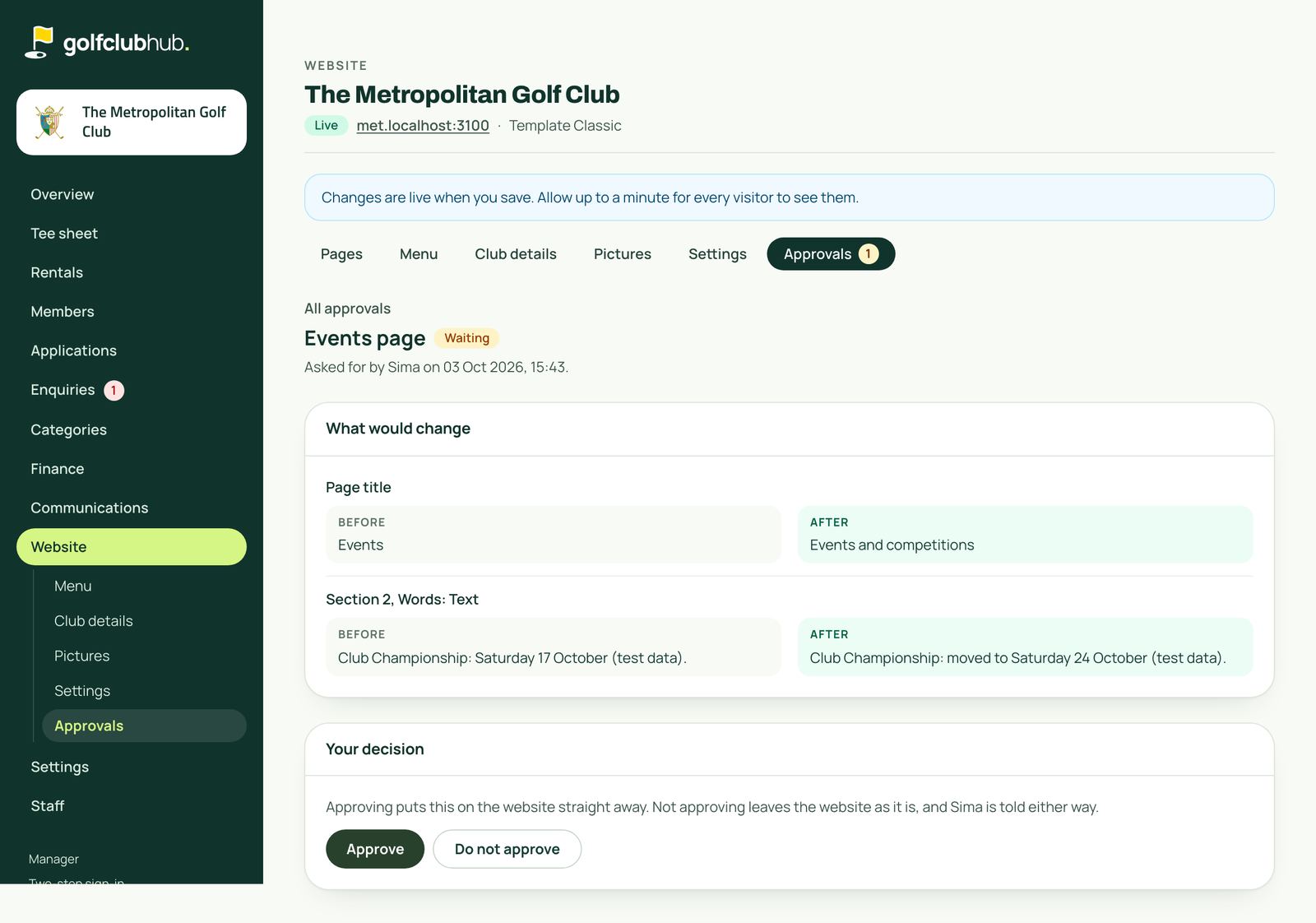1316x923 pixels.
Task: Click the after text 'Events and competitions'
Action: 892,545
